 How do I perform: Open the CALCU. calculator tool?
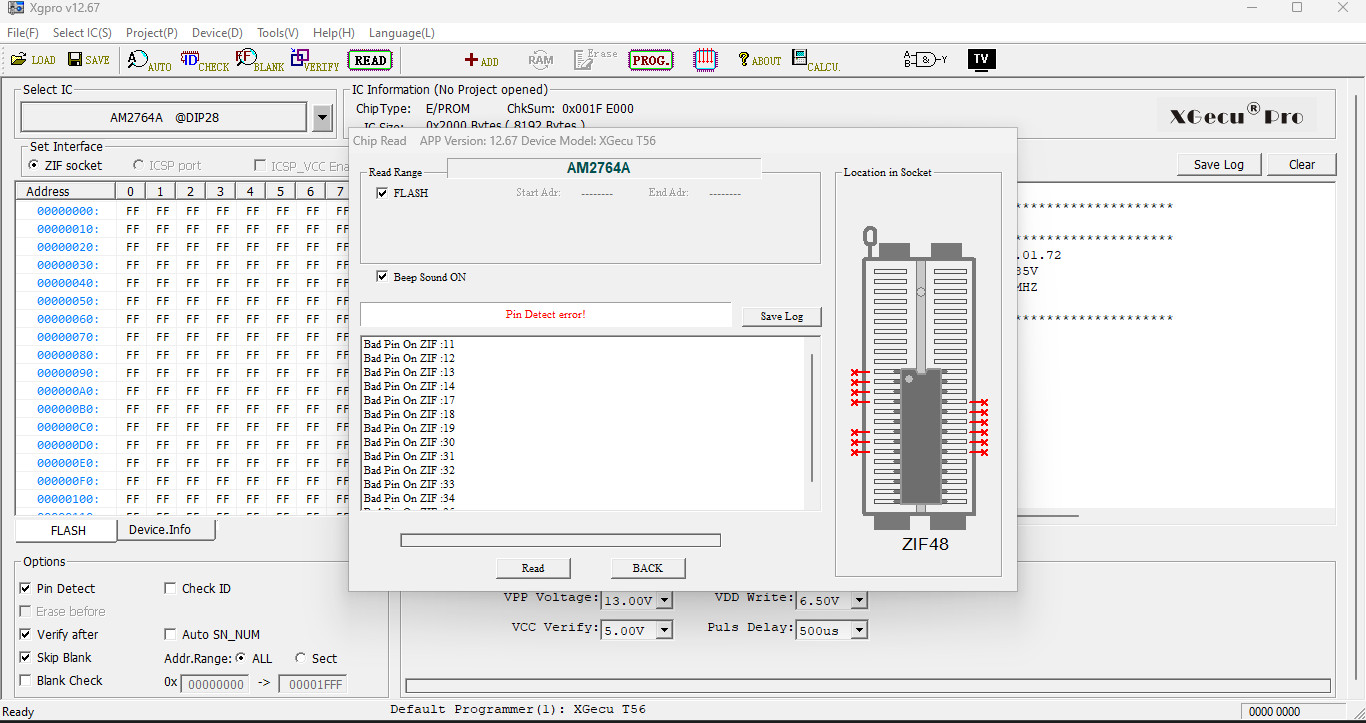click(x=815, y=61)
